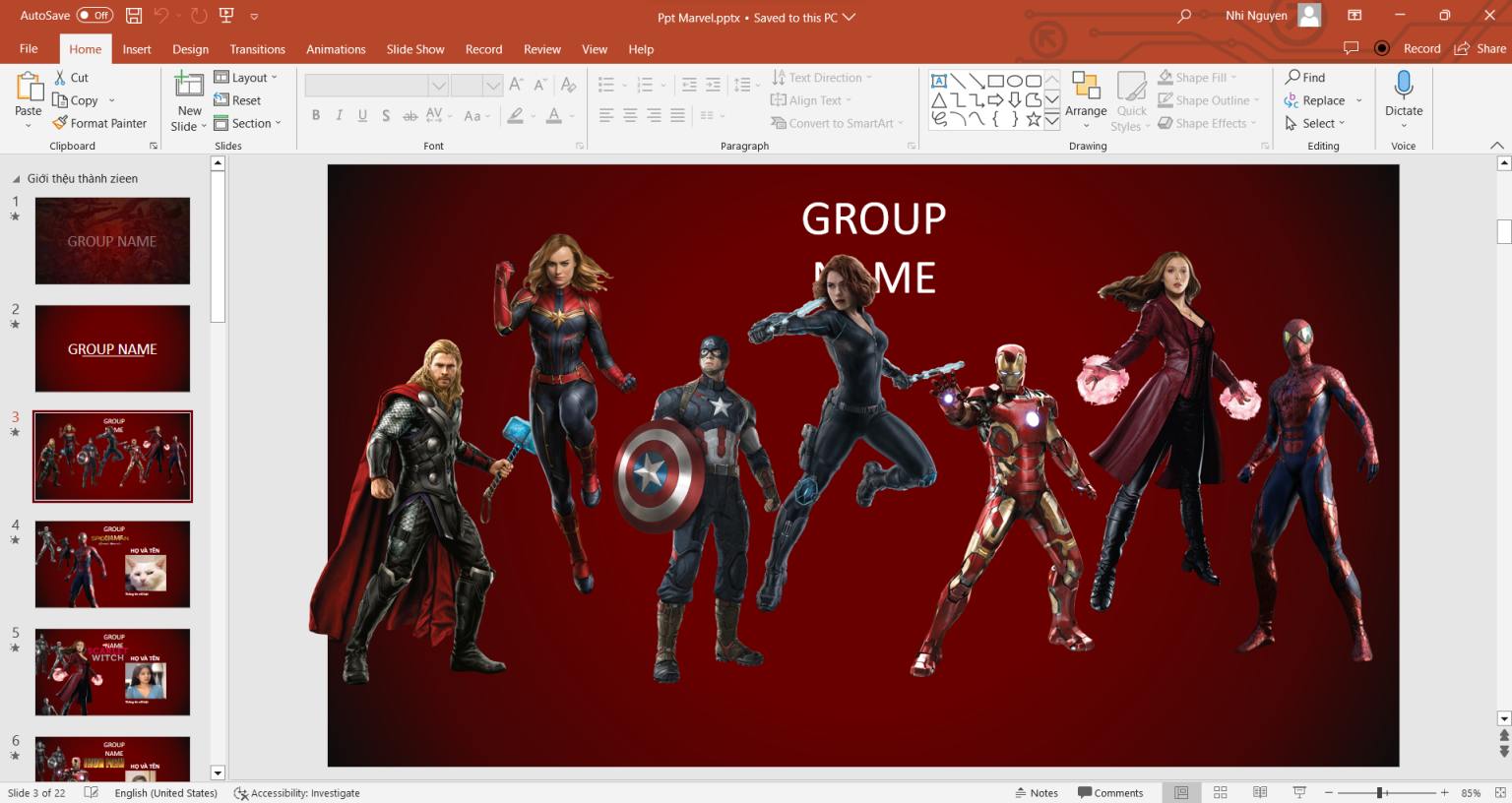Viewport: 1512px width, 803px height.
Task: Open the Comments pane
Action: coord(1110,792)
